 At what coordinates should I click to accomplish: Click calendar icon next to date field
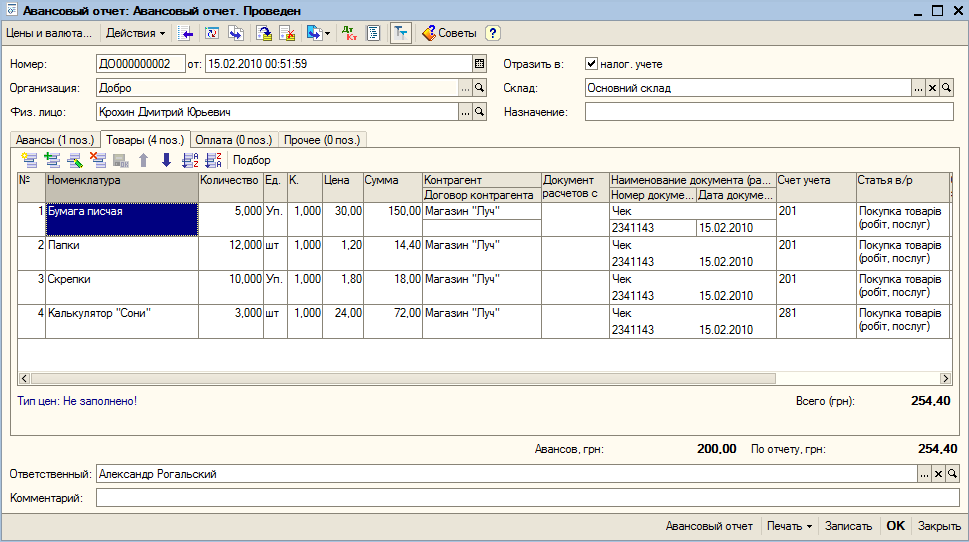pos(480,64)
